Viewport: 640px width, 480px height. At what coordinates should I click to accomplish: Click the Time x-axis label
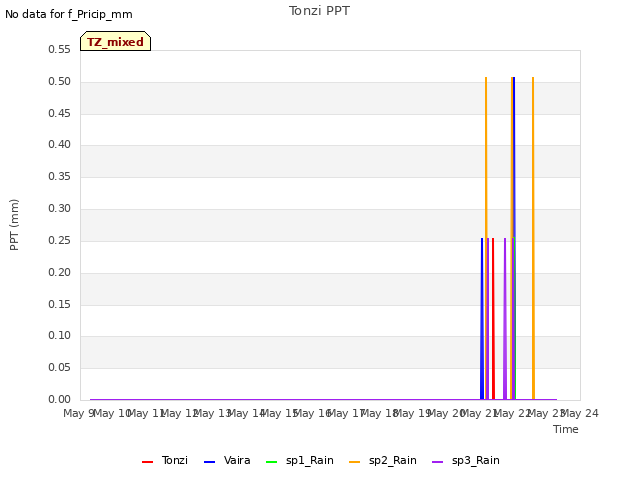click(x=566, y=429)
